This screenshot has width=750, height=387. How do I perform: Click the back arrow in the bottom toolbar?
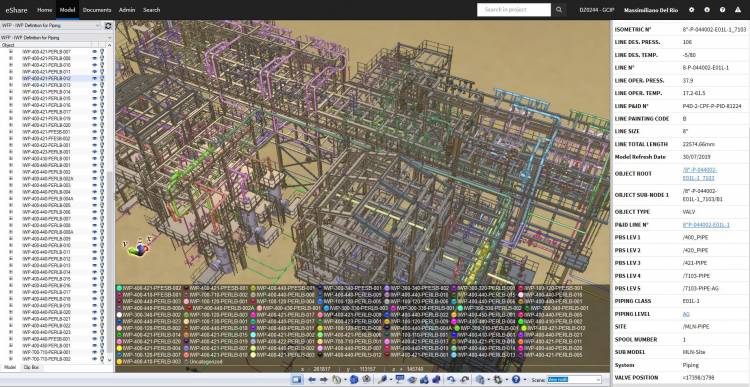(312, 379)
